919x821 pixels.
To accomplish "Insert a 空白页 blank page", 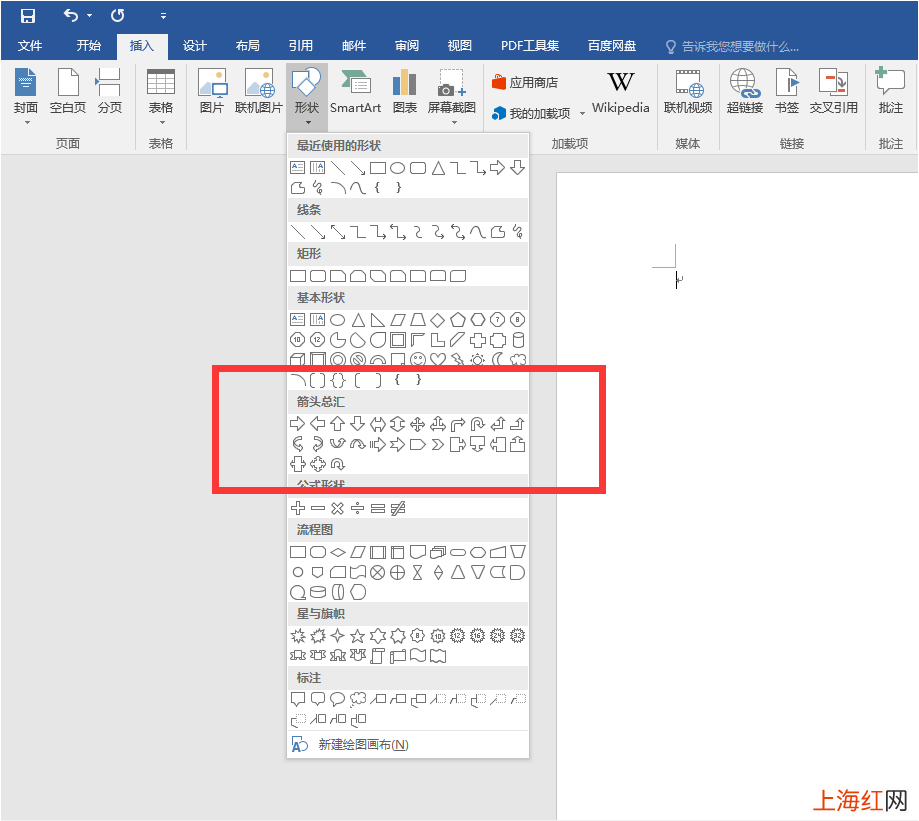I will [x=68, y=91].
